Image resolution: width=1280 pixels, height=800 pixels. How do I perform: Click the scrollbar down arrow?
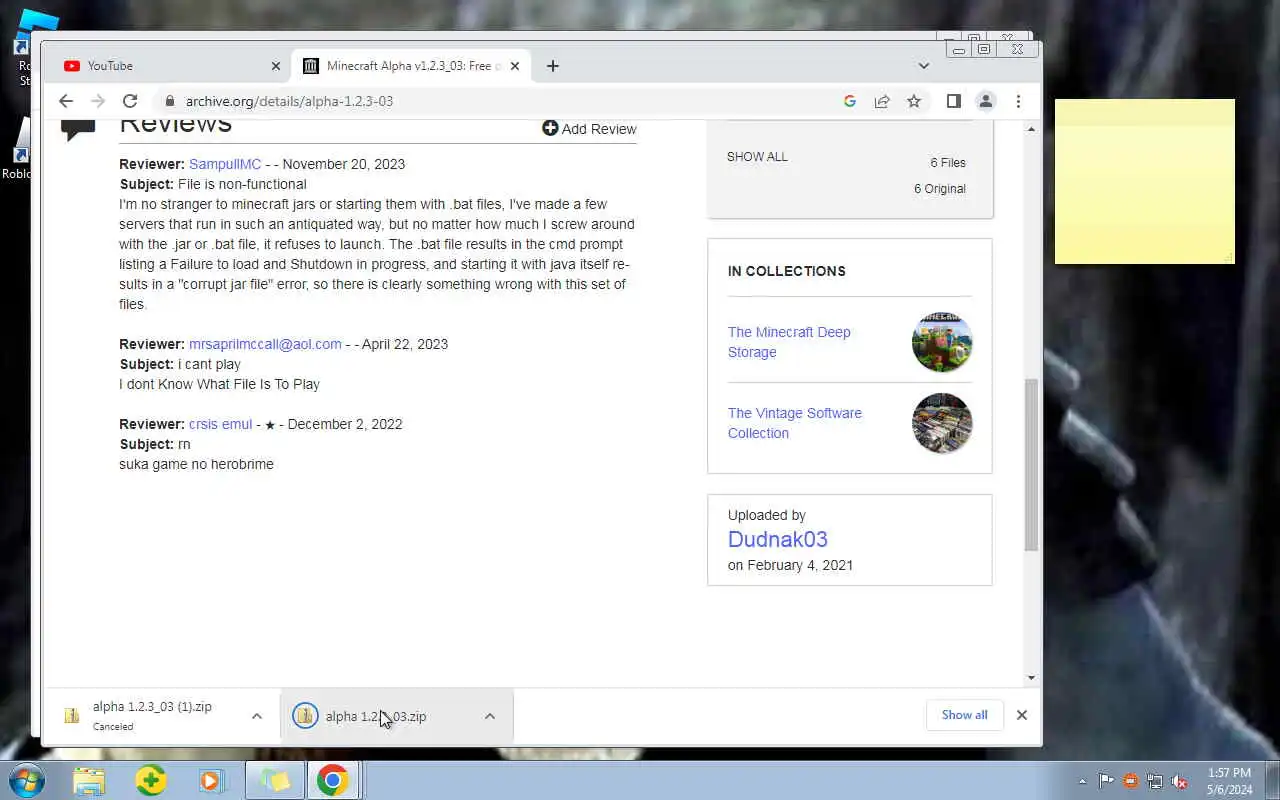[x=1031, y=678]
